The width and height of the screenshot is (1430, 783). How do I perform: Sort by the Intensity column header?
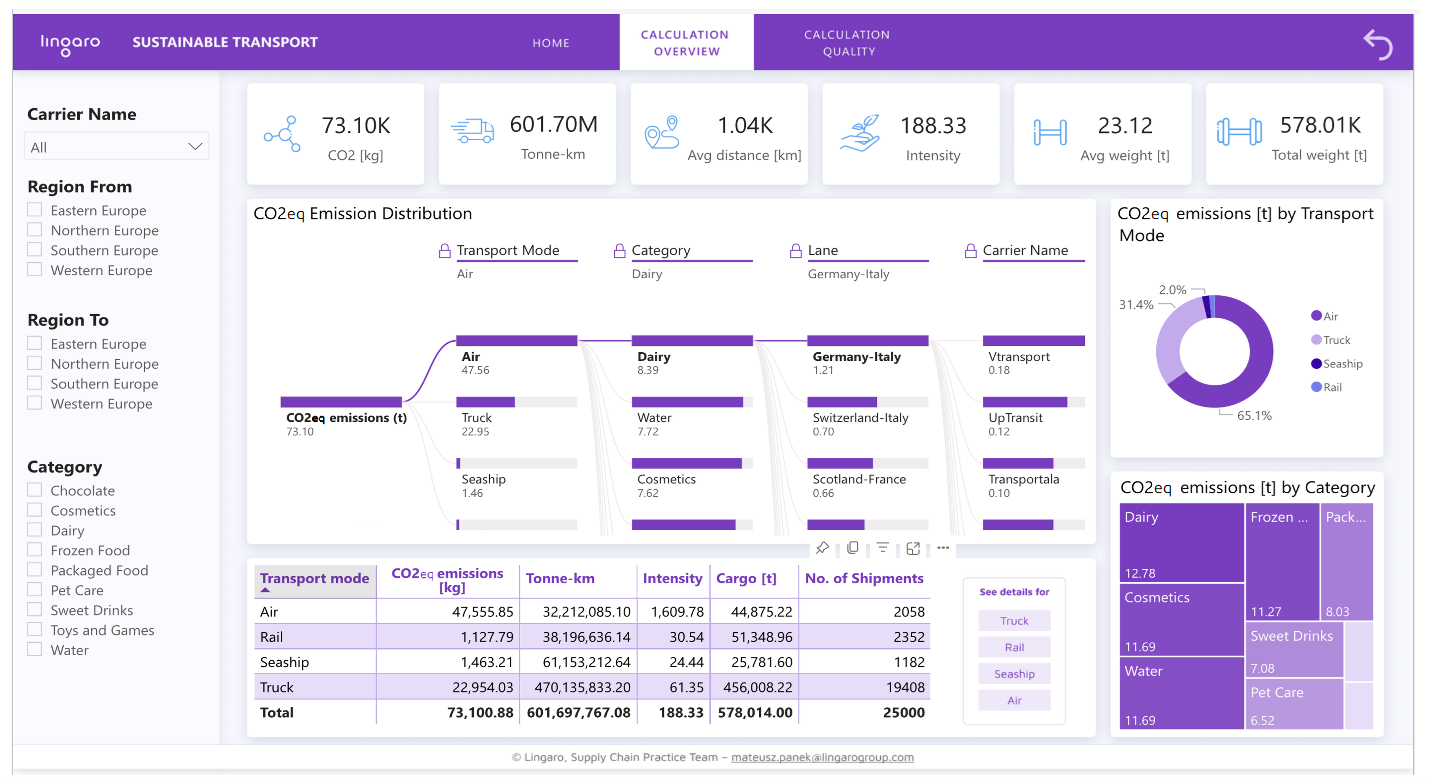[x=672, y=578]
